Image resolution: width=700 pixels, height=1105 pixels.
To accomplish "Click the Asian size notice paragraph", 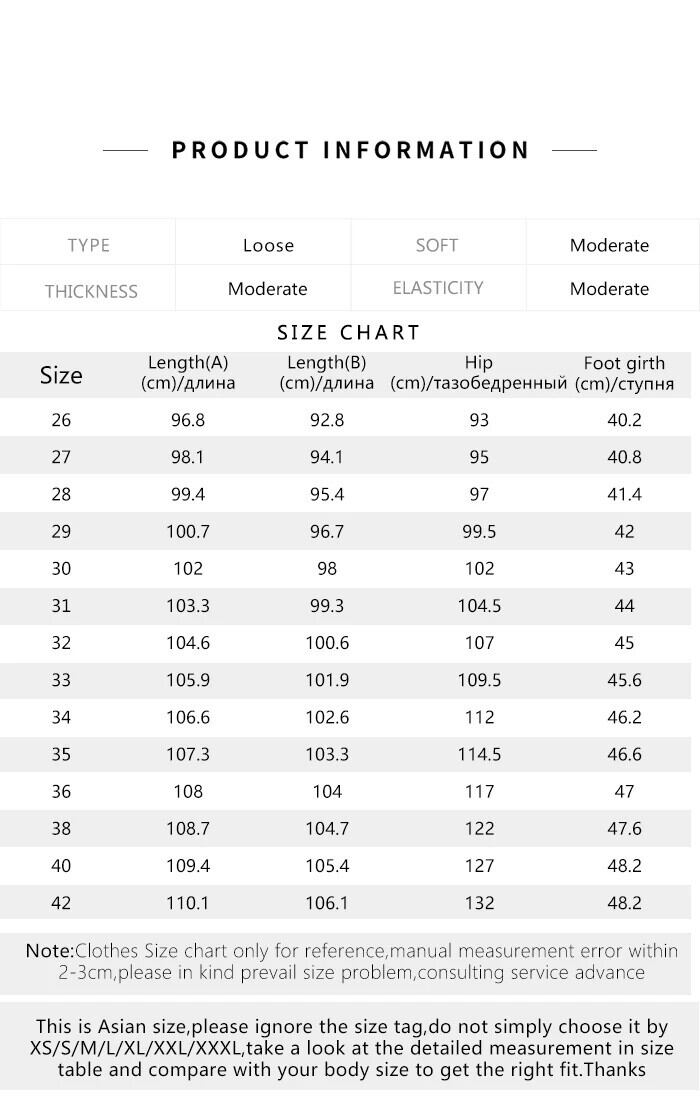I will tap(351, 1048).
